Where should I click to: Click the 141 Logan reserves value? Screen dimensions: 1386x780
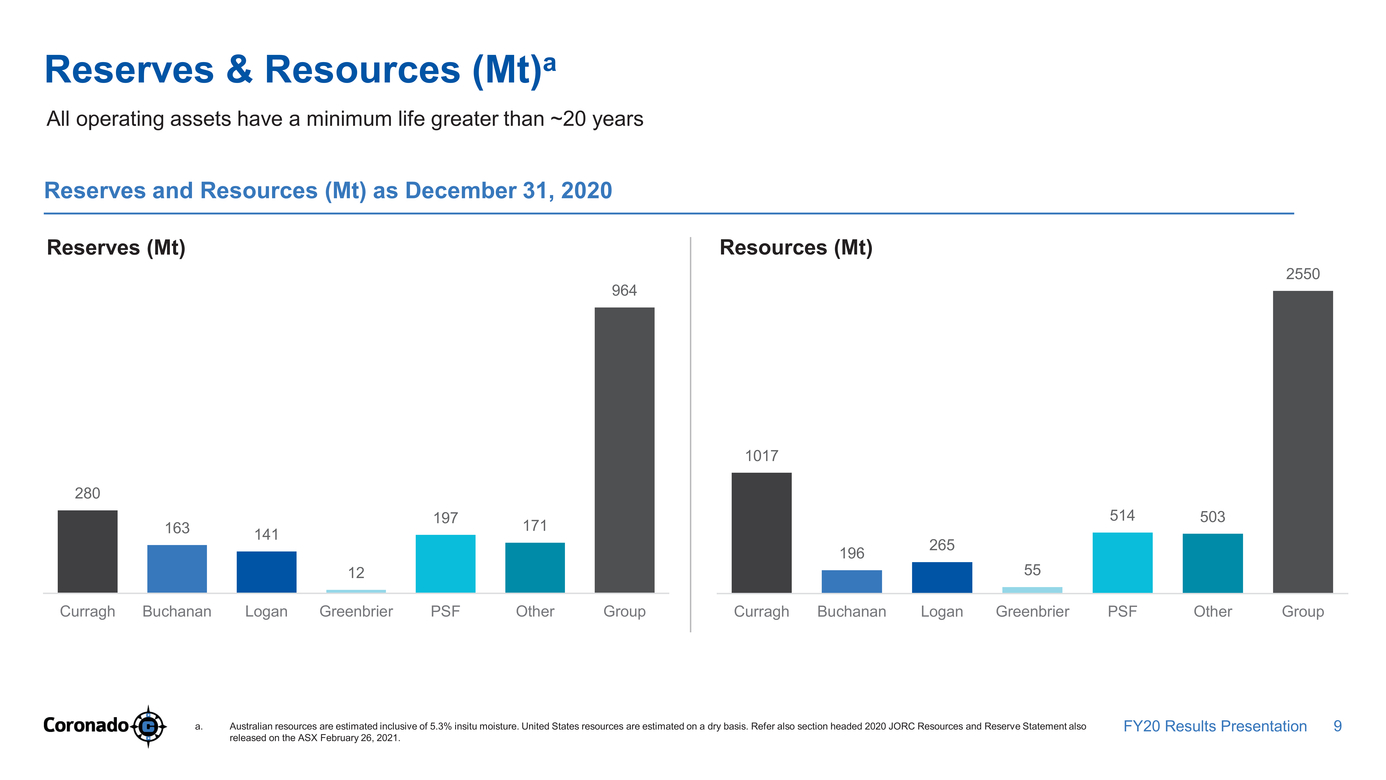click(x=266, y=535)
